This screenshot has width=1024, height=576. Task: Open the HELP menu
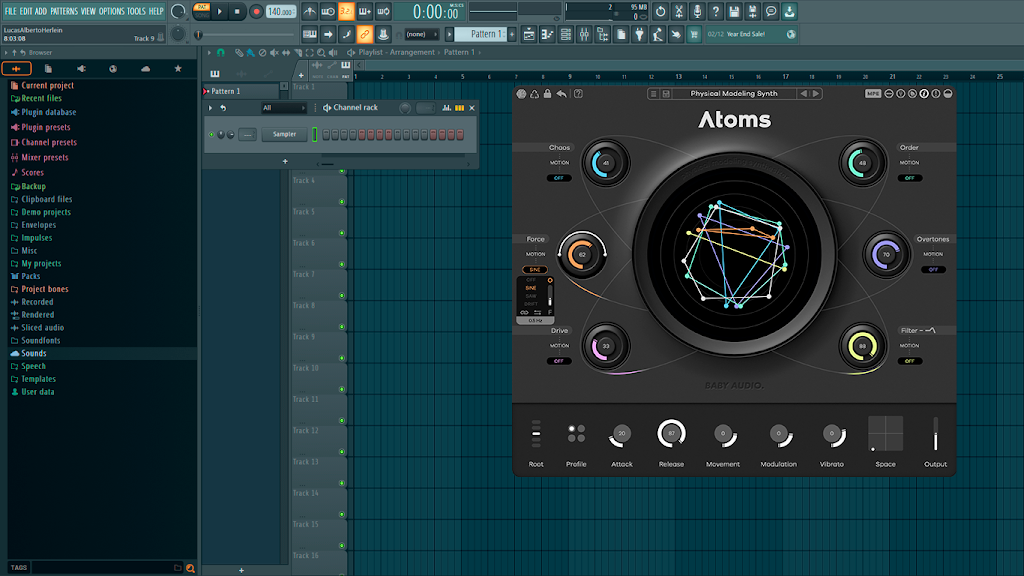click(x=156, y=11)
